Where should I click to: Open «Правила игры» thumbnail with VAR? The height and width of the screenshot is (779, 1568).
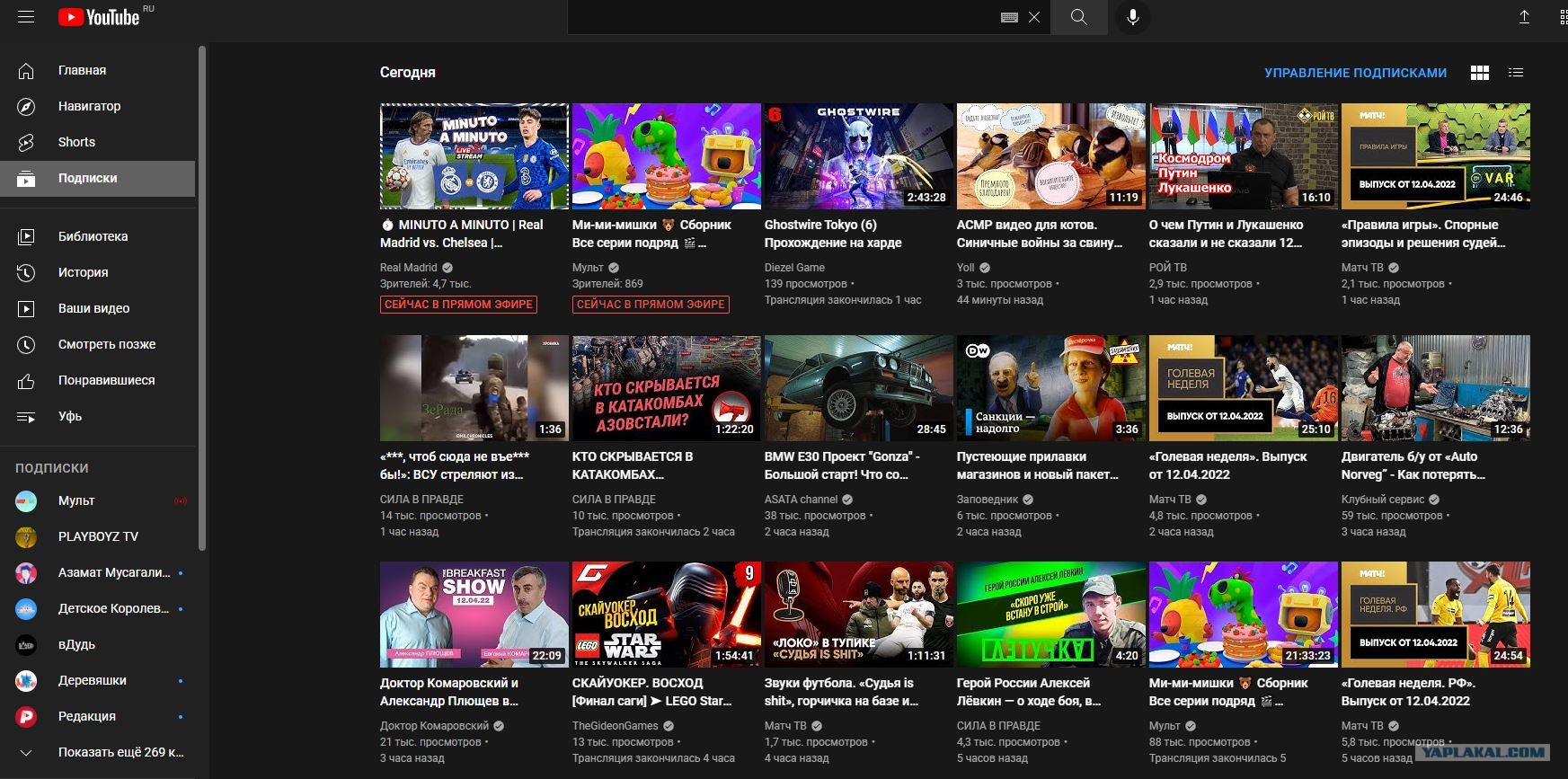tap(1436, 156)
